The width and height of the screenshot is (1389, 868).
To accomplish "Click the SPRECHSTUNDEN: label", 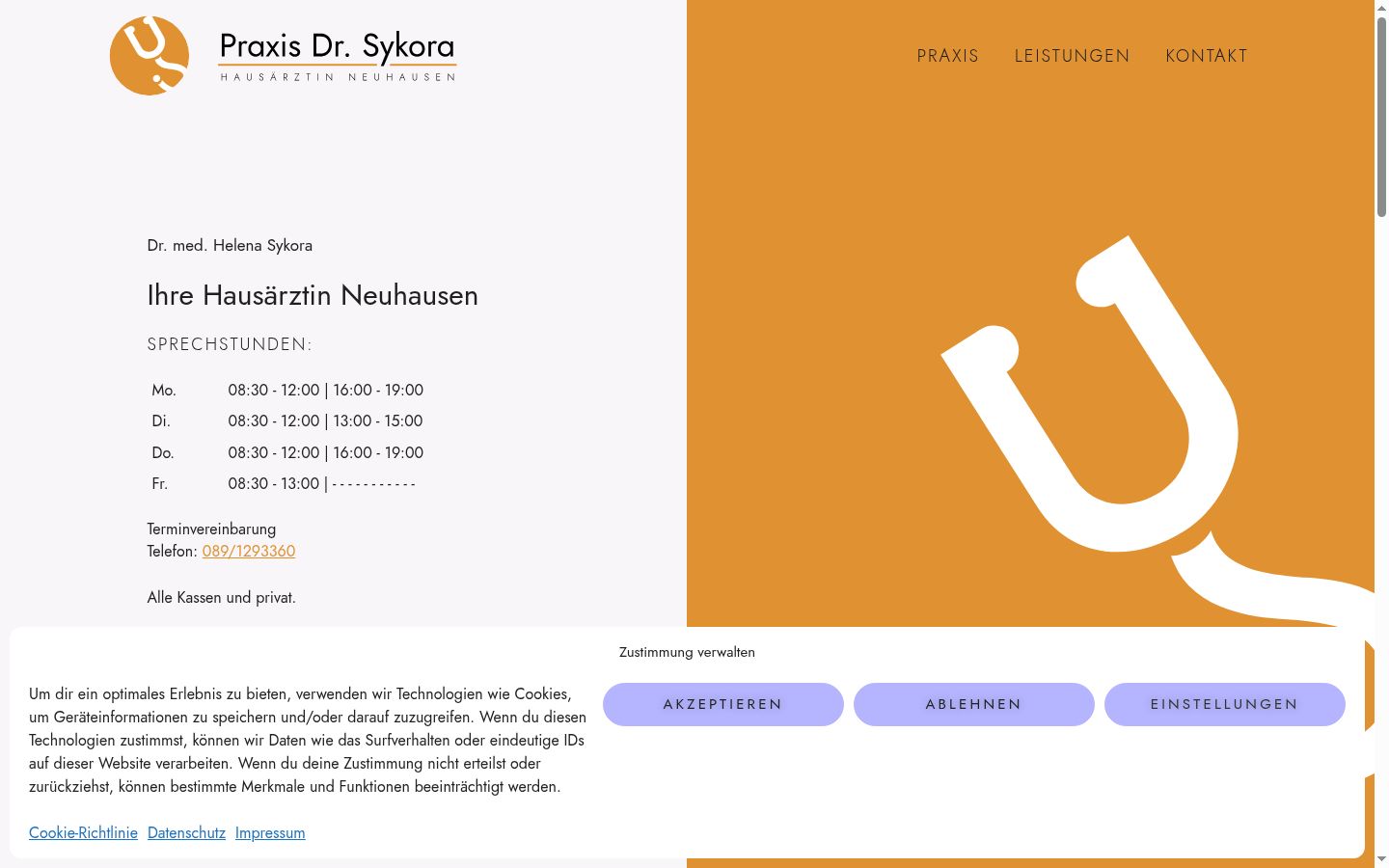I will [x=230, y=344].
